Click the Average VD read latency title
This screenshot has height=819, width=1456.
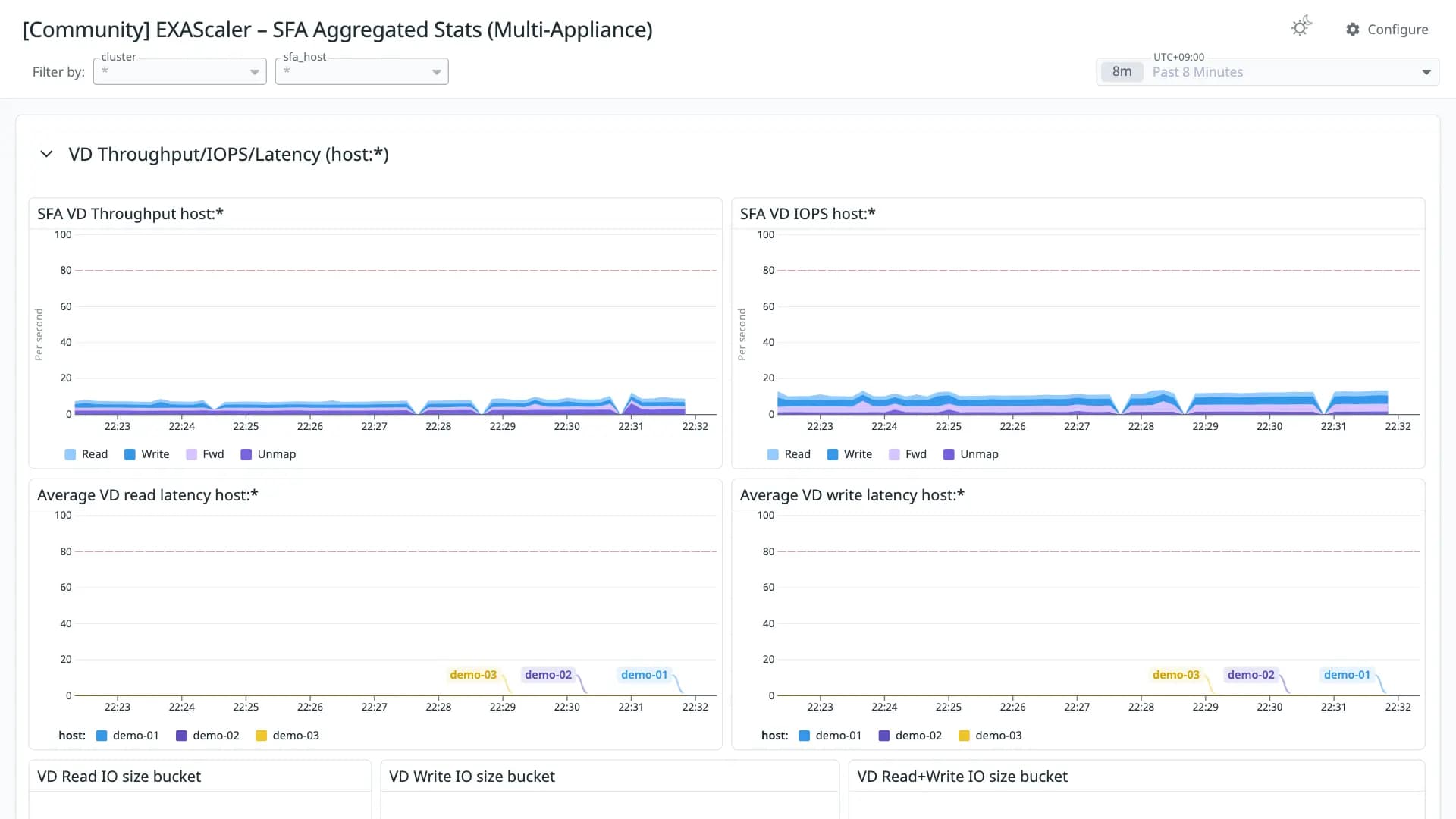[x=148, y=495]
